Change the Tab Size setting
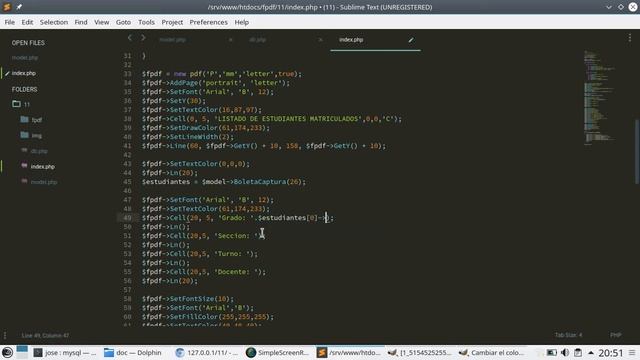The width and height of the screenshot is (640, 360). click(x=568, y=335)
